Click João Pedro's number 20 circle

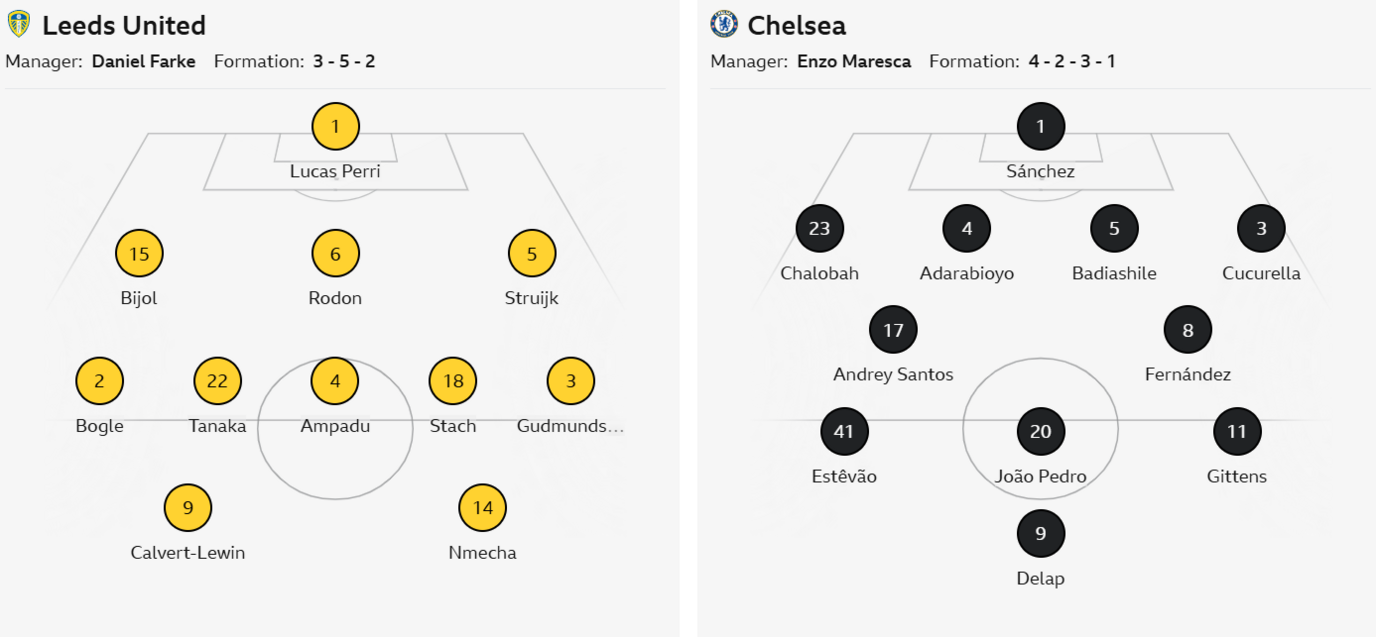coord(1040,432)
